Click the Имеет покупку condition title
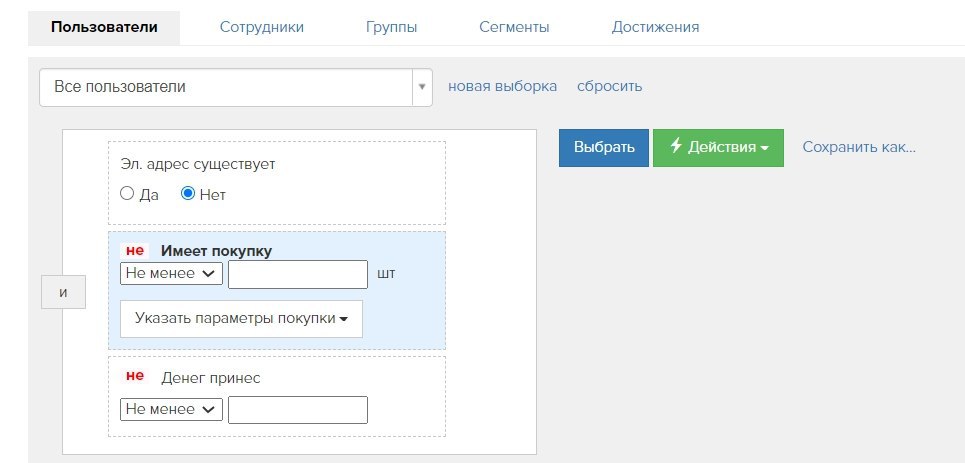Image resolution: width=965 pixels, height=463 pixels. click(217, 251)
